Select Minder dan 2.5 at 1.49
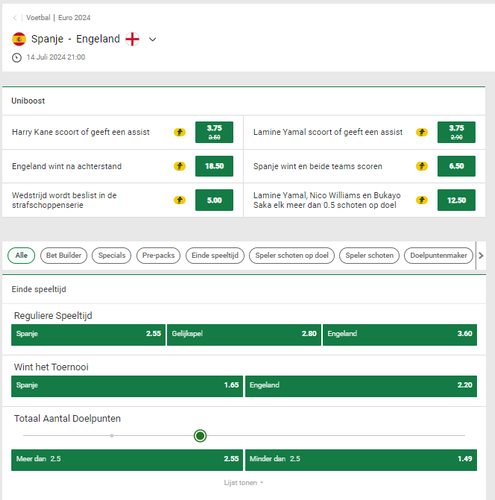The height and width of the screenshot is (500, 495). [x=361, y=460]
